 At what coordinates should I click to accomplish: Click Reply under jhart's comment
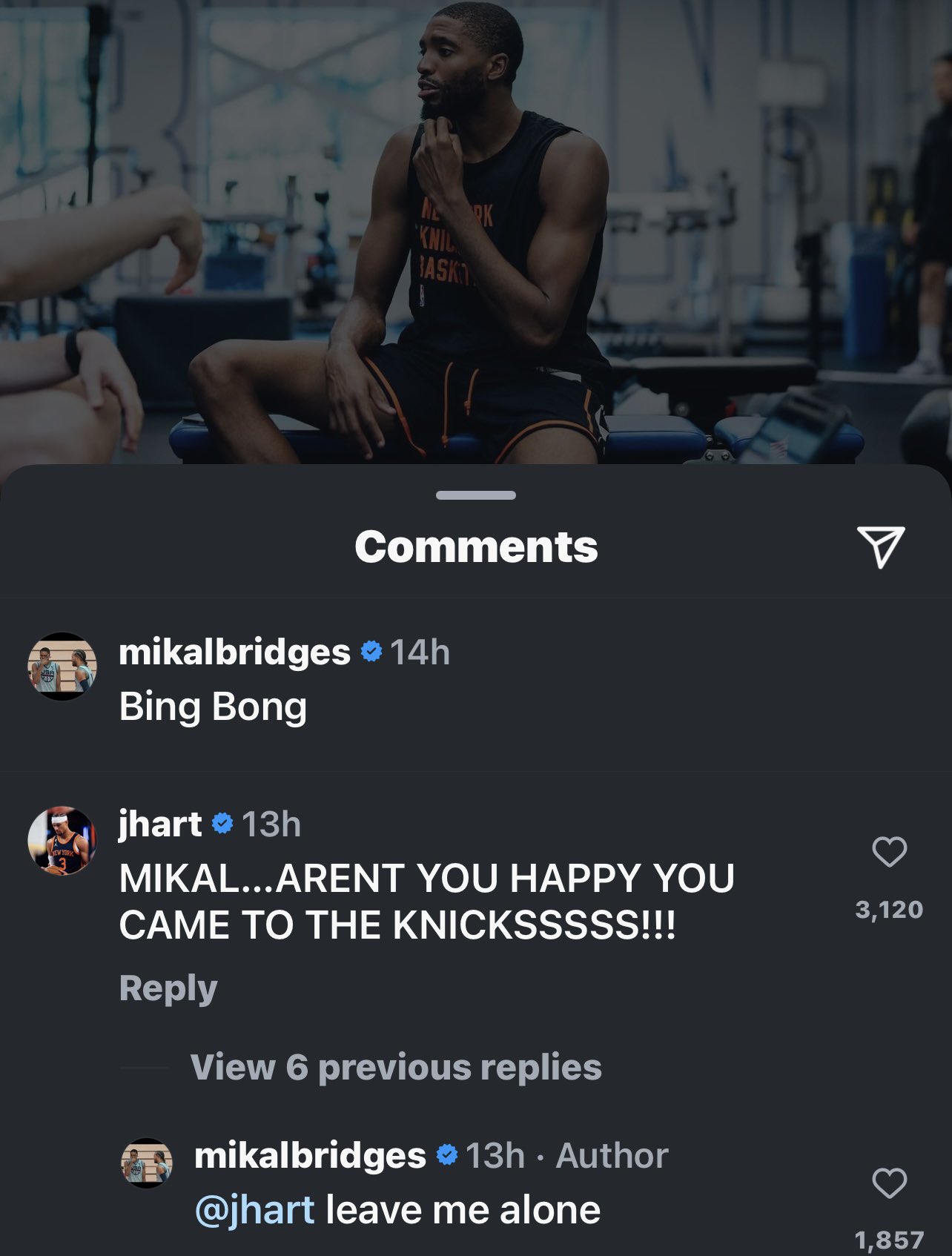tap(168, 988)
